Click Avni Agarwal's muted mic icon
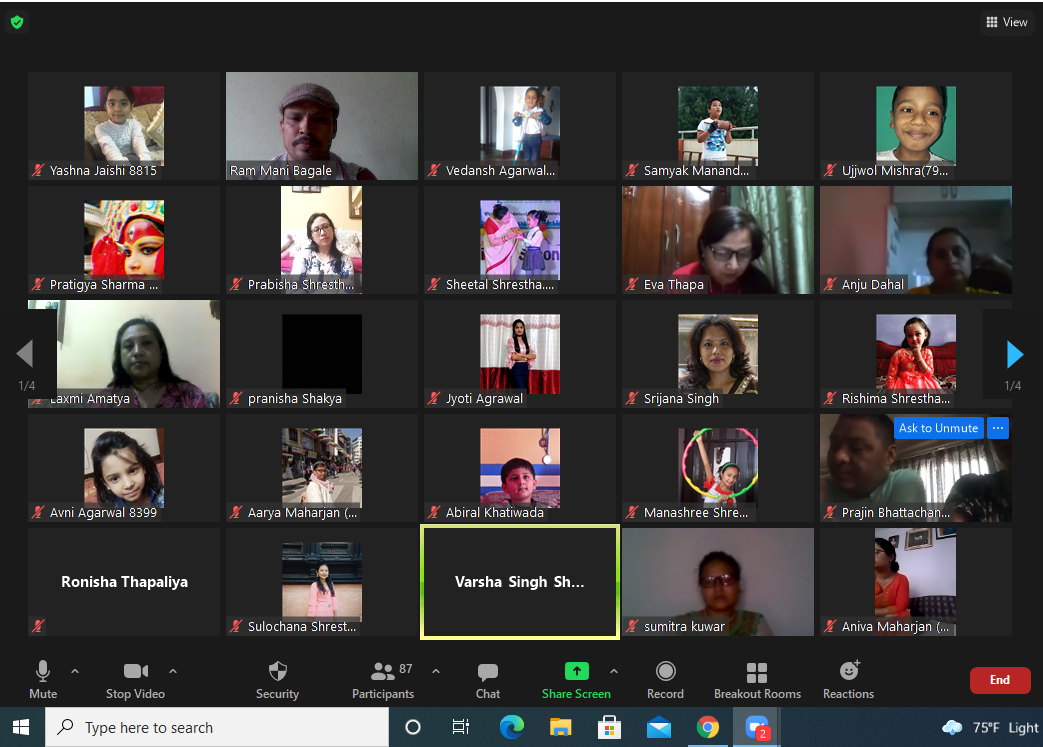Viewport: 1043px width, 747px height. click(x=39, y=513)
